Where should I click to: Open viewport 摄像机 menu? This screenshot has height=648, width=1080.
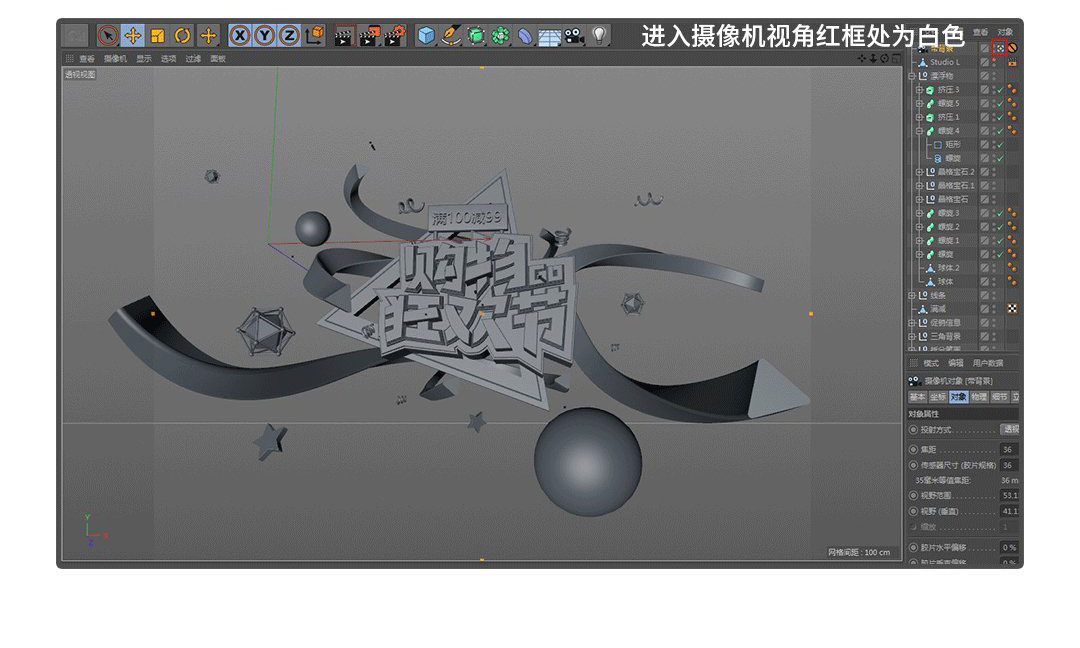pos(115,59)
